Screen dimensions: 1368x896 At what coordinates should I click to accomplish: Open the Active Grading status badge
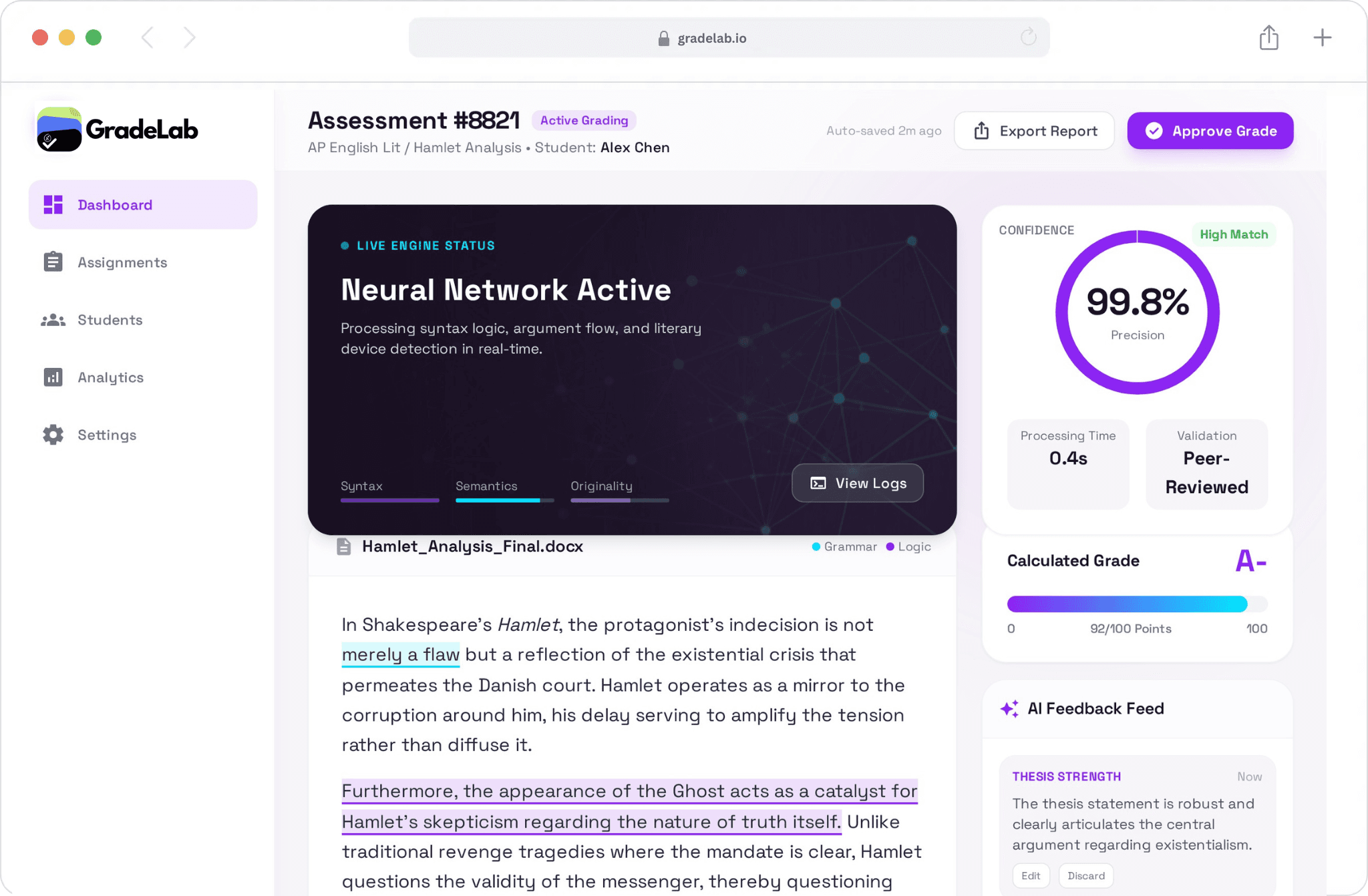point(584,120)
